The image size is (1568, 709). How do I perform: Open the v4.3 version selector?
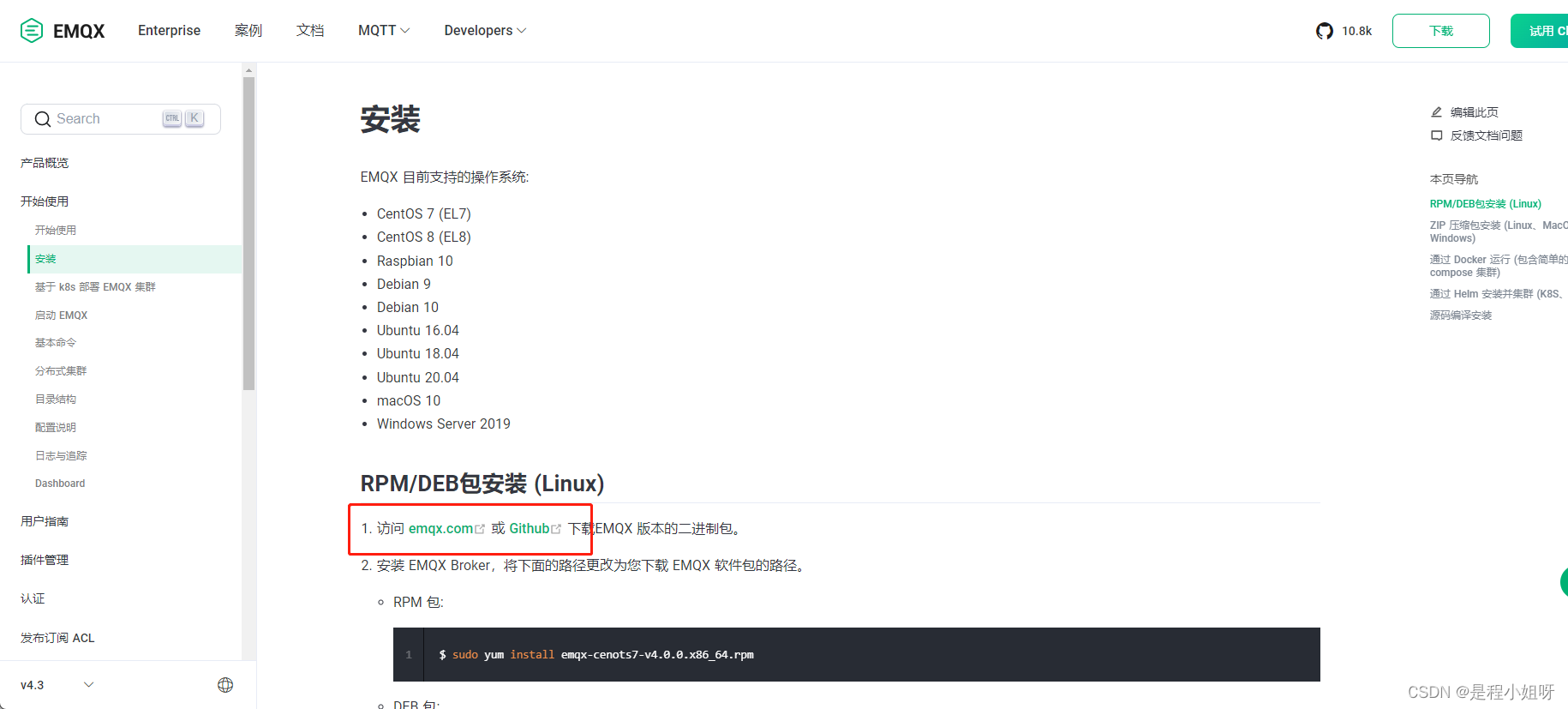(x=57, y=685)
